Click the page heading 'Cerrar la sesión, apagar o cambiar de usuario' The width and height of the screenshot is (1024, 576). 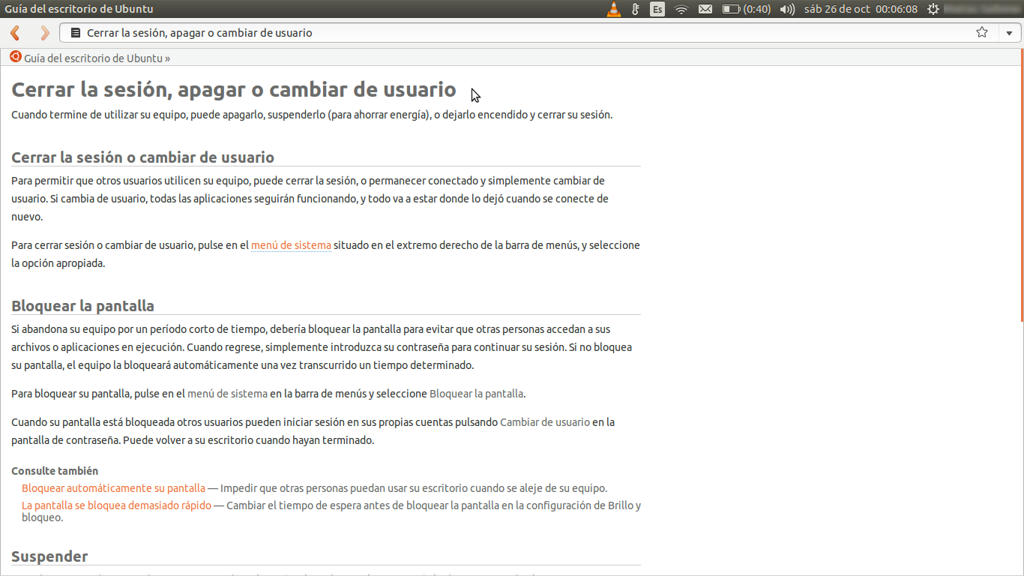click(234, 89)
